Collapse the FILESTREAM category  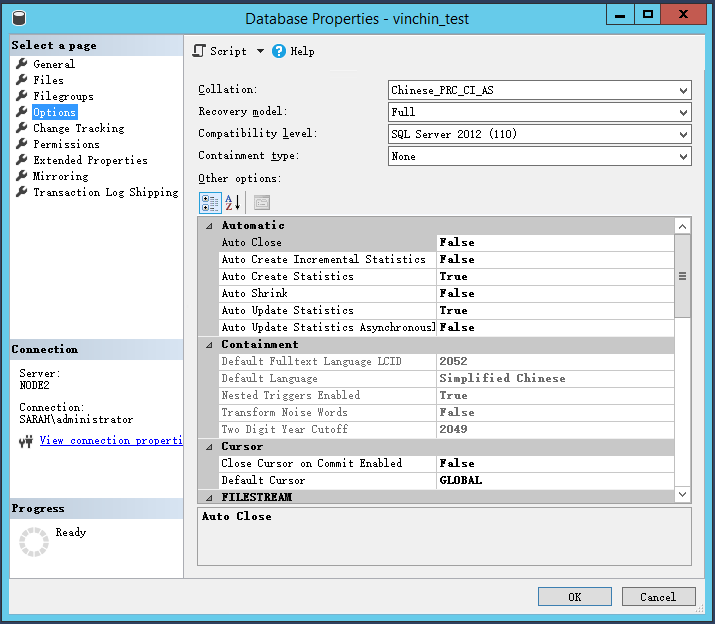209,498
